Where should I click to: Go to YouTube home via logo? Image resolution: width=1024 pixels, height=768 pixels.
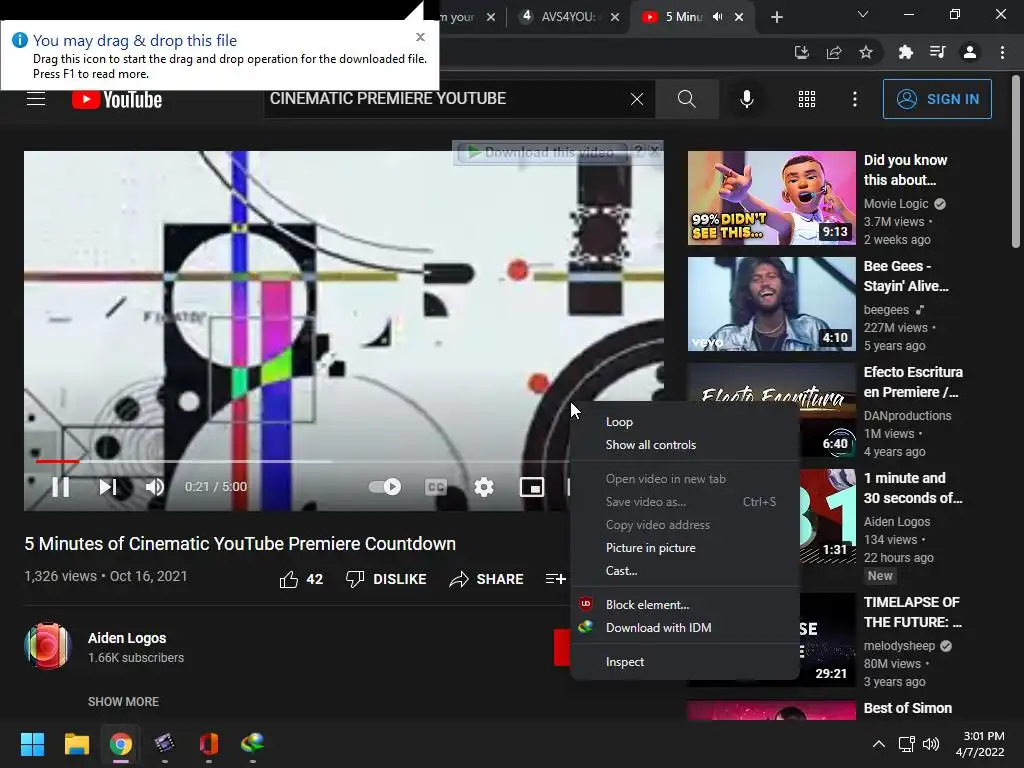tap(117, 99)
